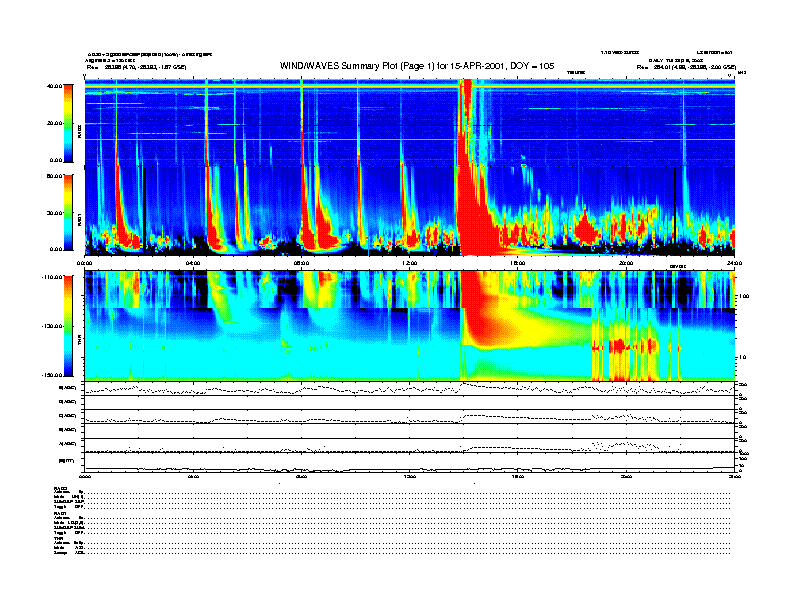Click the 04:00 tick label under RAD1 panel

pos(193,263)
